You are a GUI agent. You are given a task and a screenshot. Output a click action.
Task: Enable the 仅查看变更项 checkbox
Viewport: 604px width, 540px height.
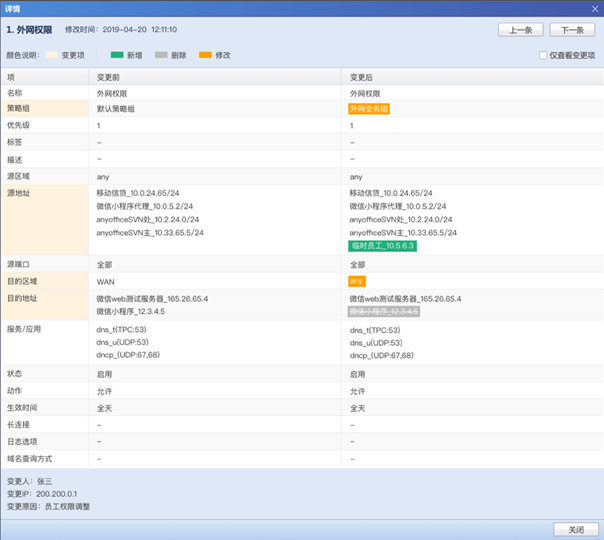click(543, 56)
